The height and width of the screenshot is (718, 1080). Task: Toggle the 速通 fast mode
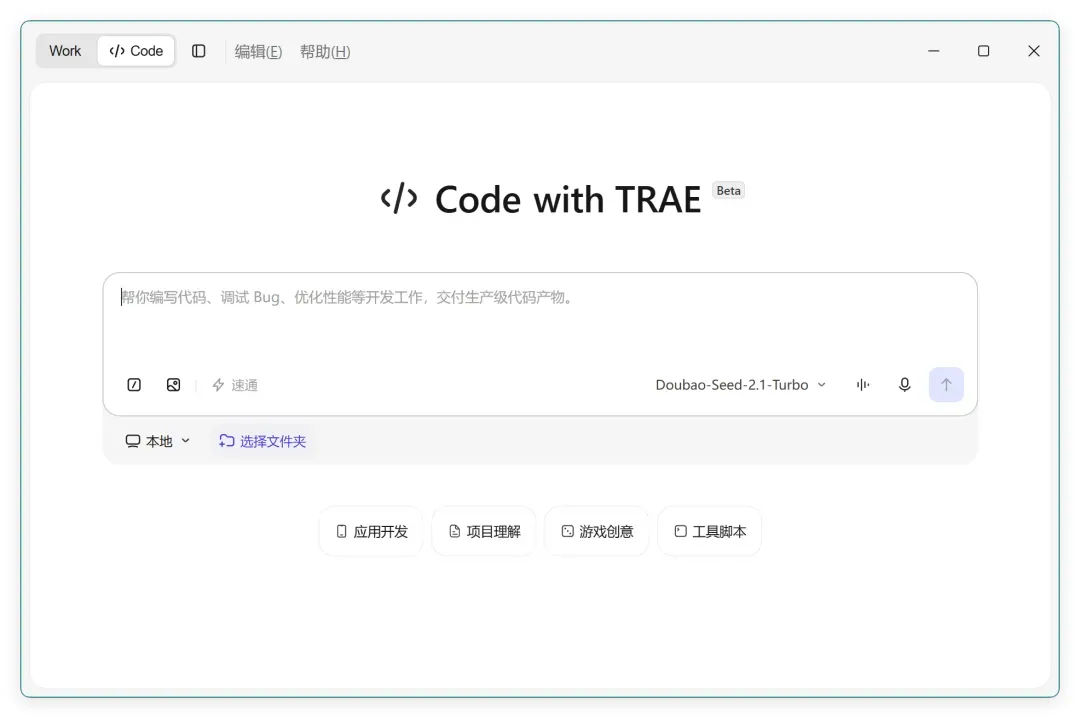click(235, 384)
